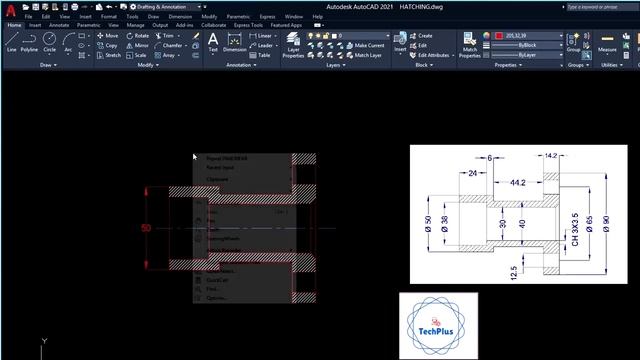This screenshot has height=360, width=640.
Task: Click the red 50 dimension text in drawing
Action: [x=146, y=228]
